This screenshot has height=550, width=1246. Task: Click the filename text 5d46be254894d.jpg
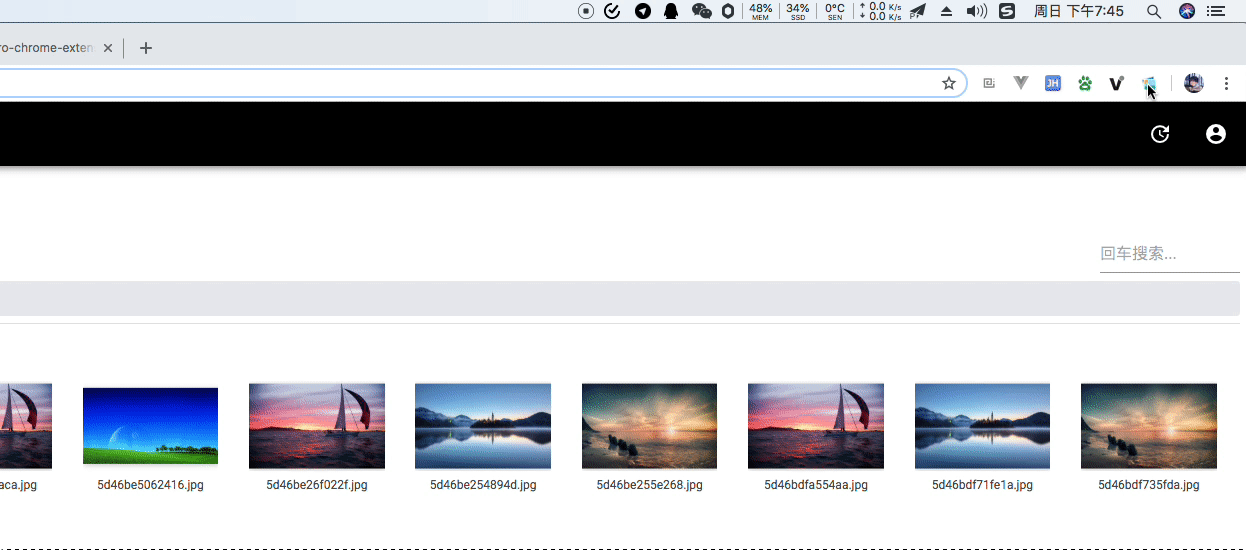click(483, 485)
